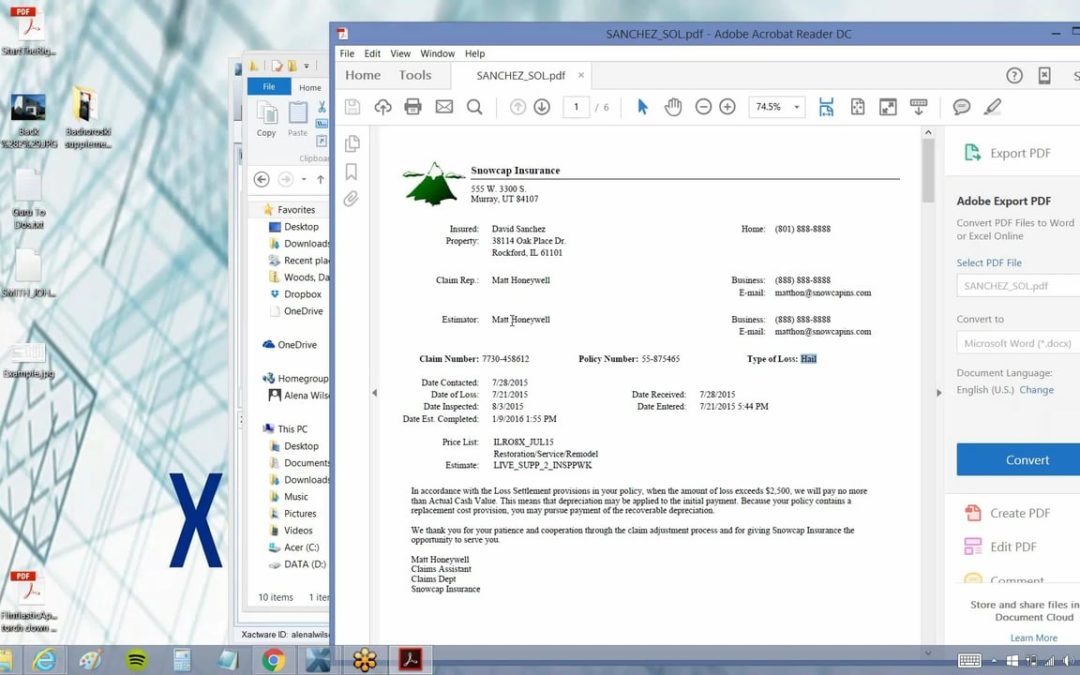1080x675 pixels.
Task: Switch to the Tools tab
Action: [x=415, y=75]
